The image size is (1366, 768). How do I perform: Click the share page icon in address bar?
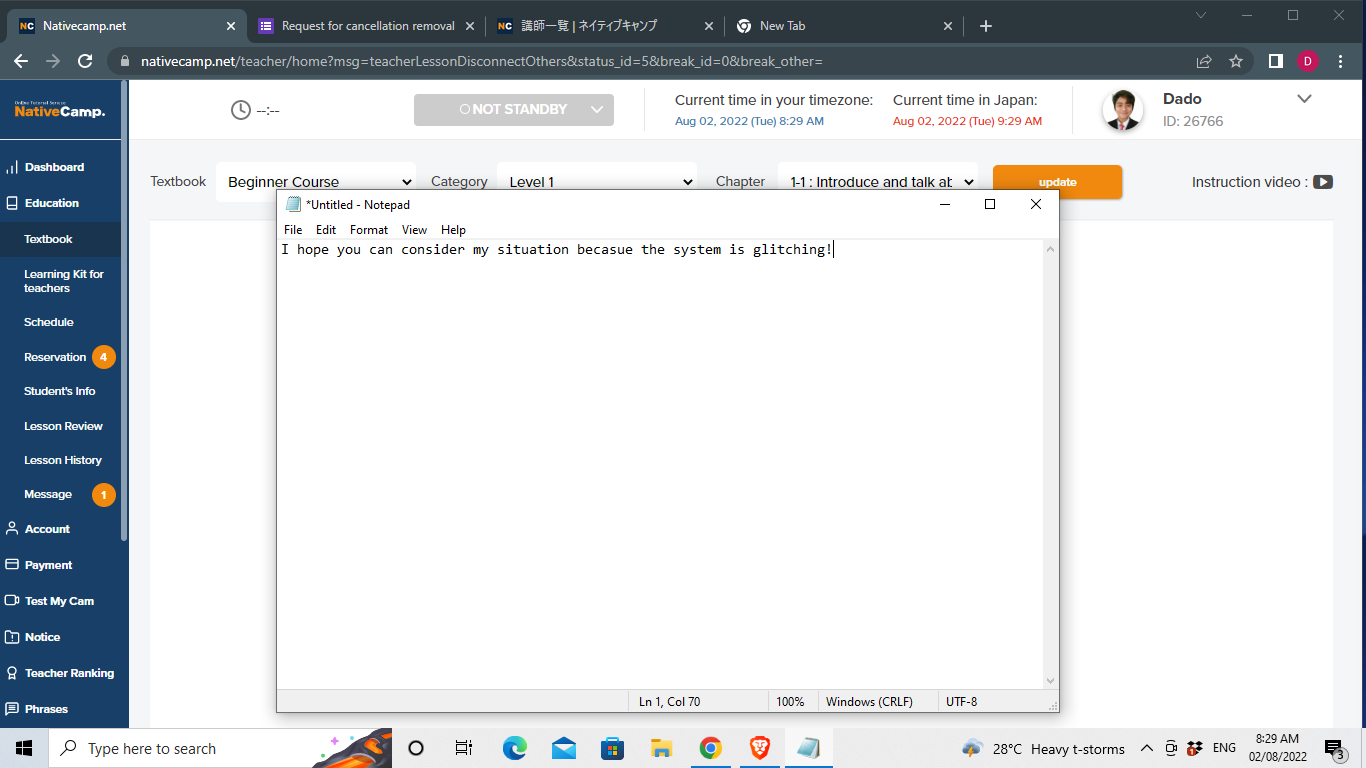coord(1204,61)
